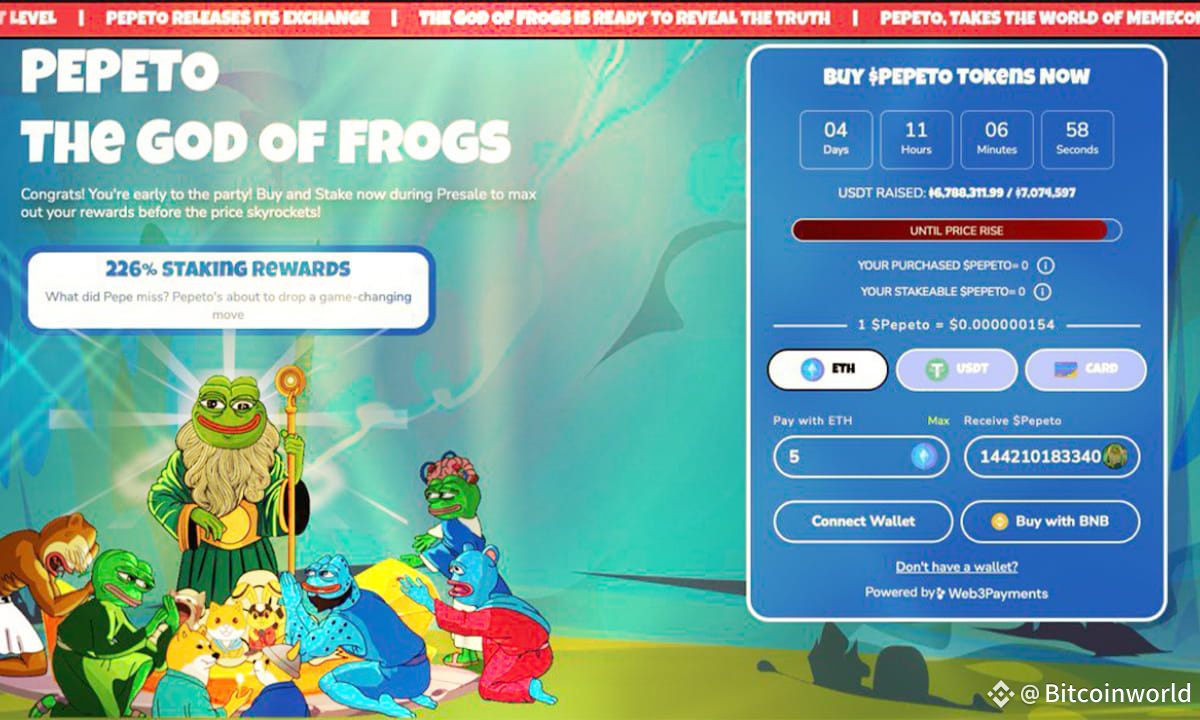Screen dimensions: 1200x720
Task: Click the Receive $Pepeto amount field
Action: [1052, 457]
